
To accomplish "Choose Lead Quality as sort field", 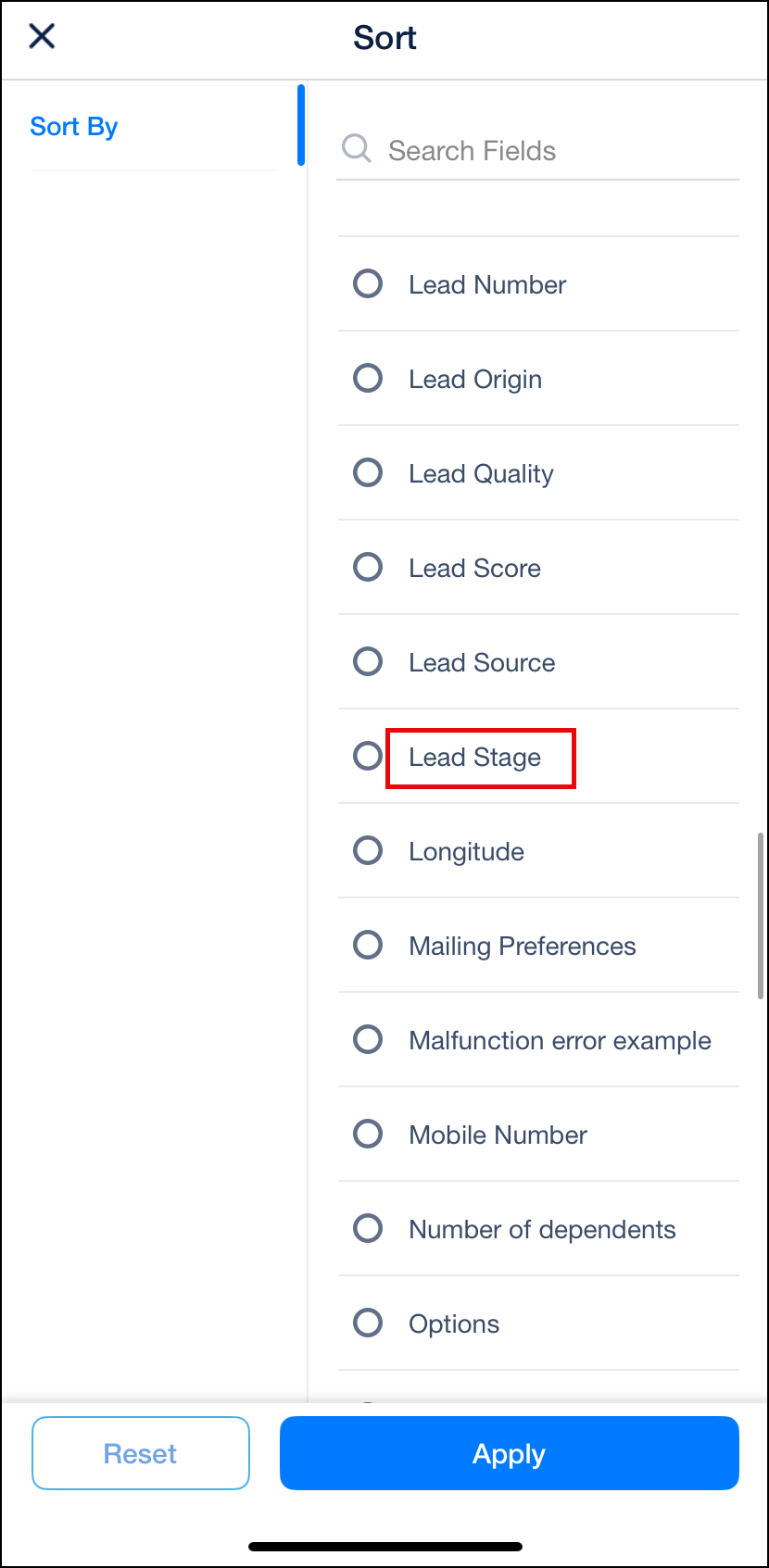I will coord(368,472).
